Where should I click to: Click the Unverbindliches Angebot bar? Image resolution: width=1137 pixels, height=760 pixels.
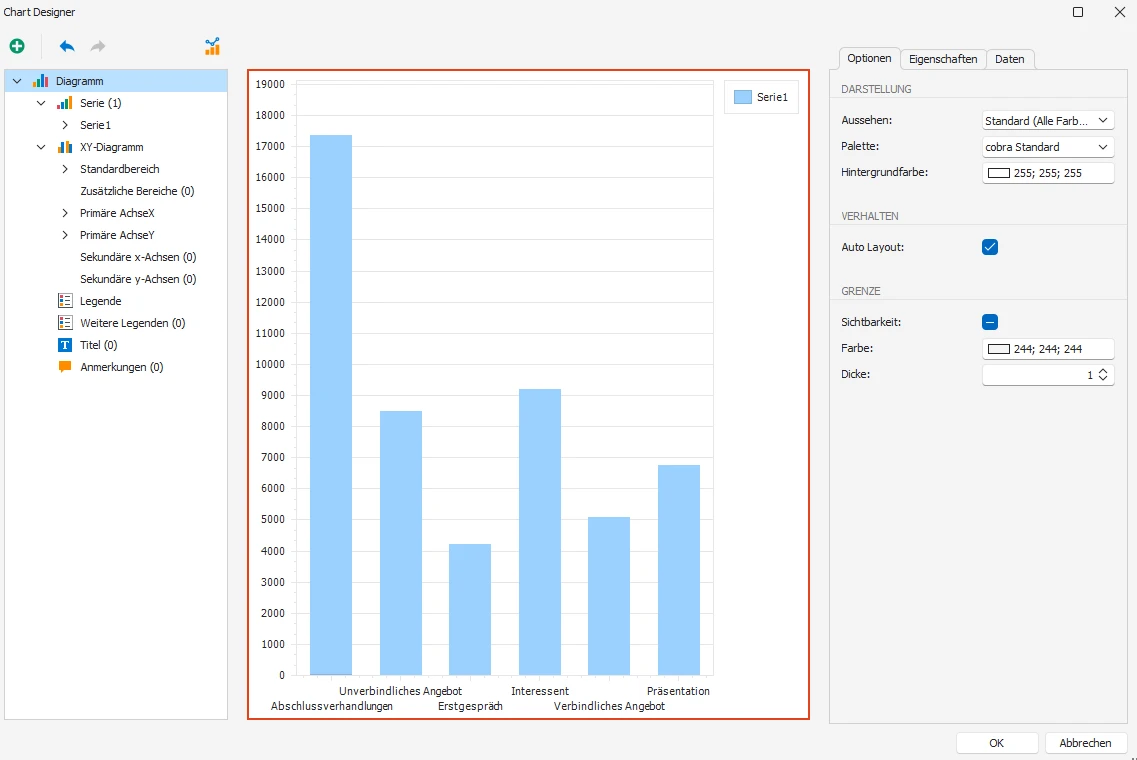pyautogui.click(x=400, y=543)
